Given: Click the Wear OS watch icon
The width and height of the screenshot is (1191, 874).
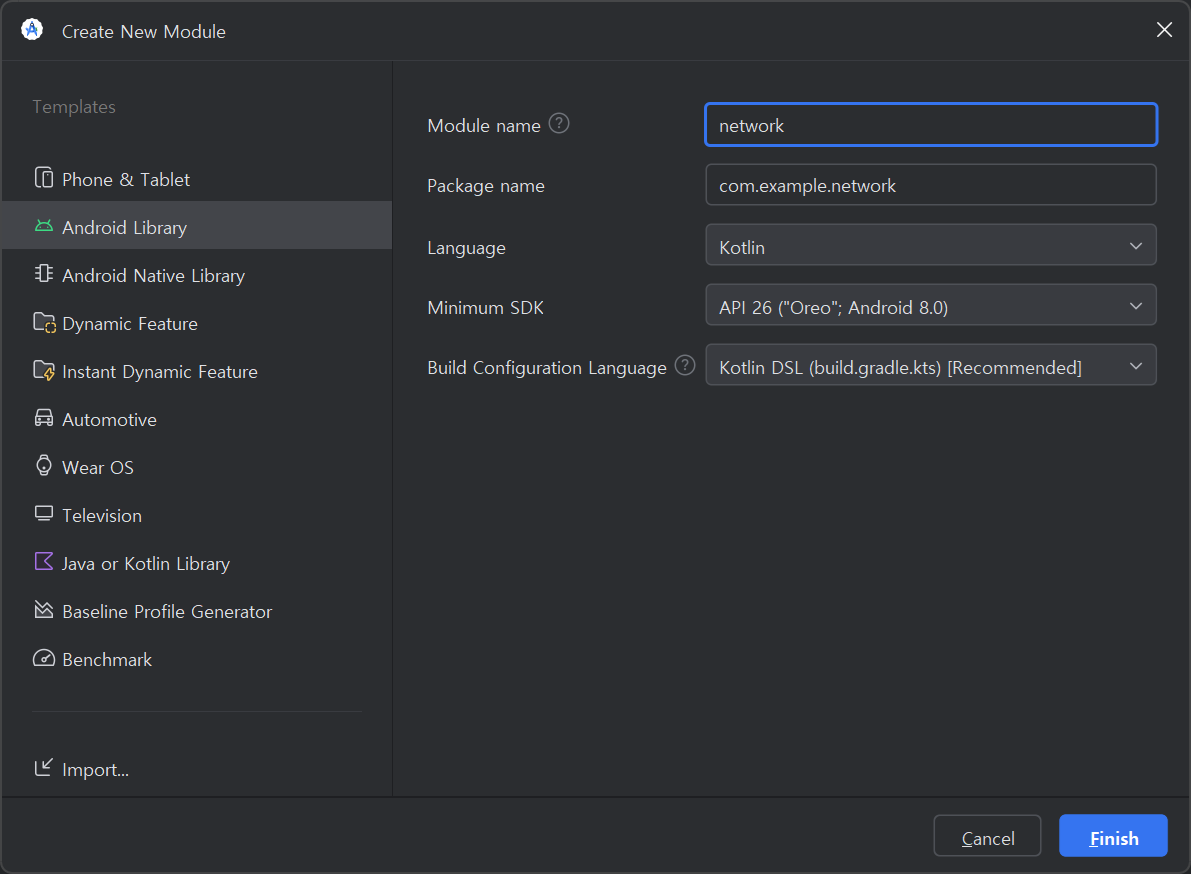Looking at the screenshot, I should click(44, 465).
